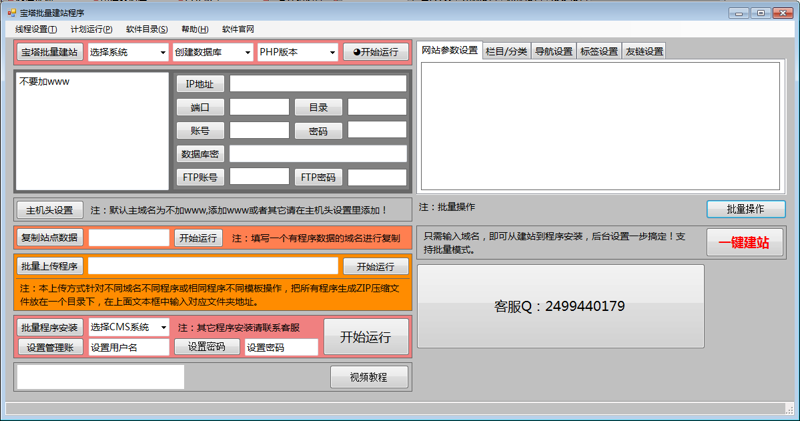The image size is (800, 421).
Task: Click the 客服Q: 2499440179 large button
Action: [560, 306]
